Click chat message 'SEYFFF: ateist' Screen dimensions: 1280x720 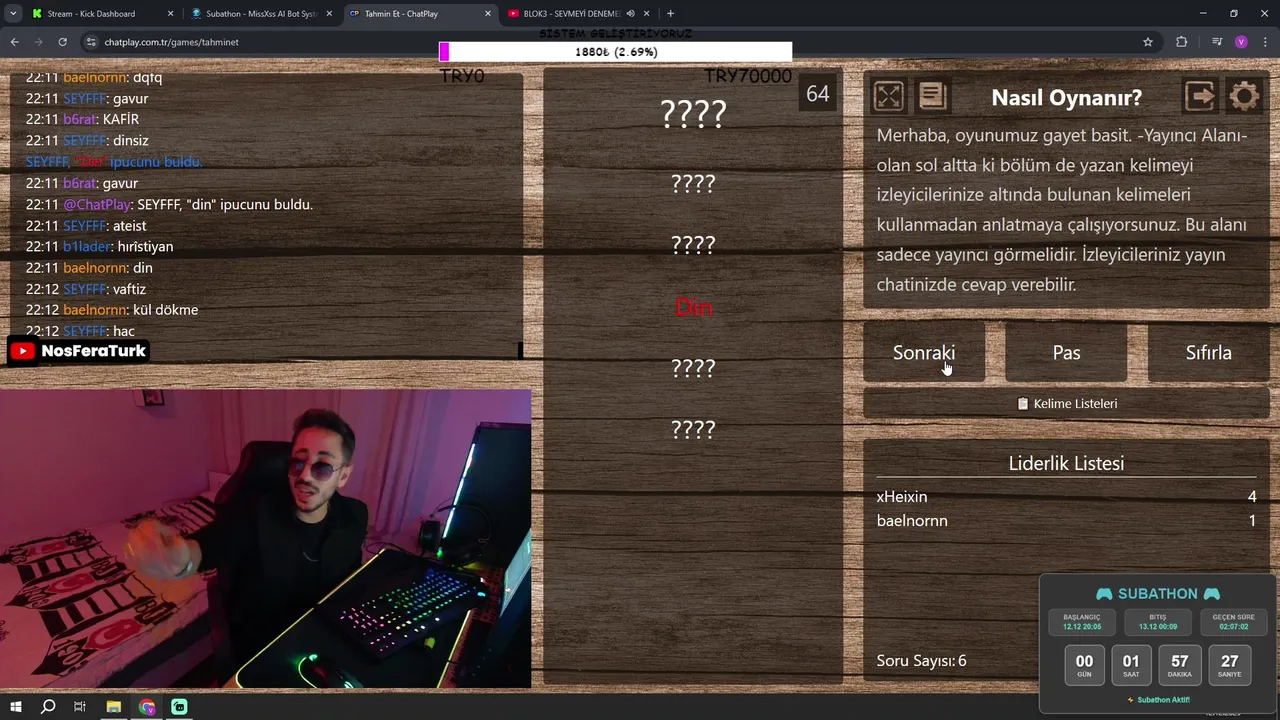point(86,226)
